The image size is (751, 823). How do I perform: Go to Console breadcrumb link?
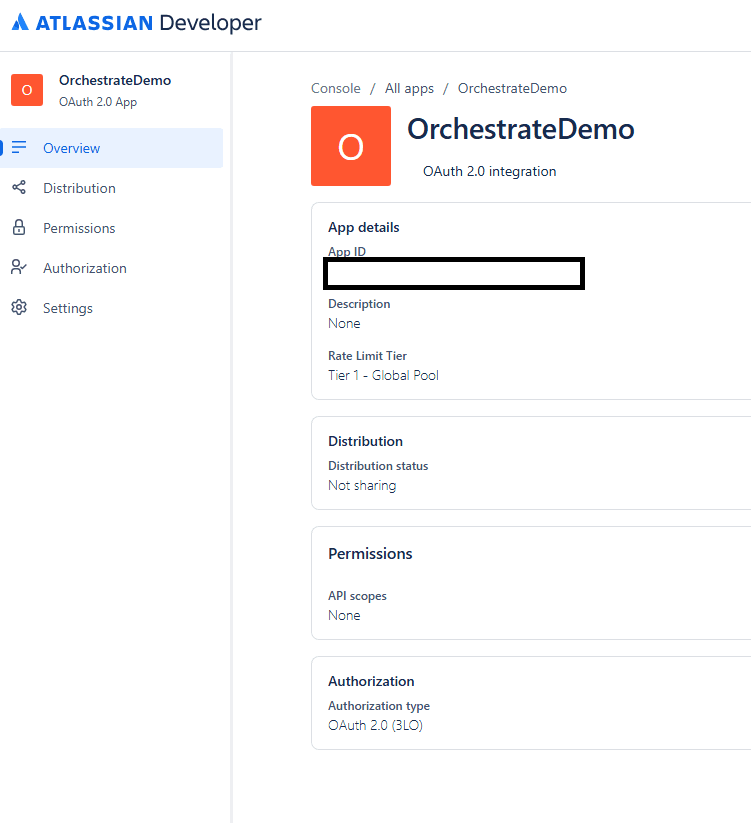(x=336, y=88)
